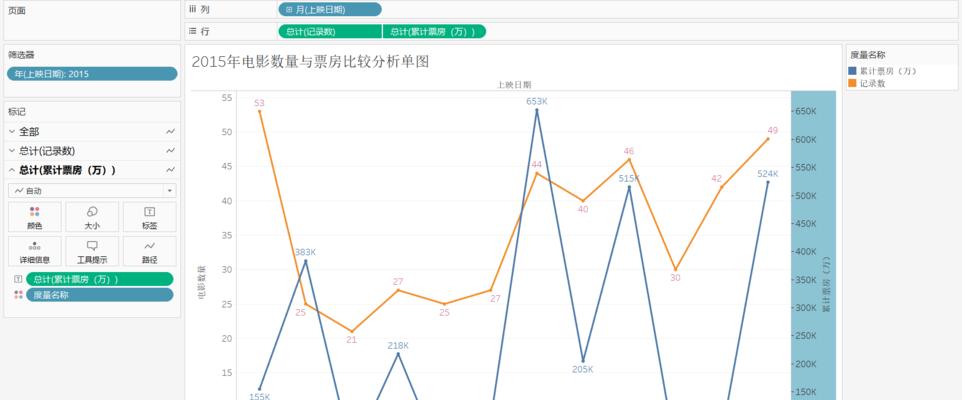Click the 383K data label
This screenshot has height=400, width=962.
306,252
